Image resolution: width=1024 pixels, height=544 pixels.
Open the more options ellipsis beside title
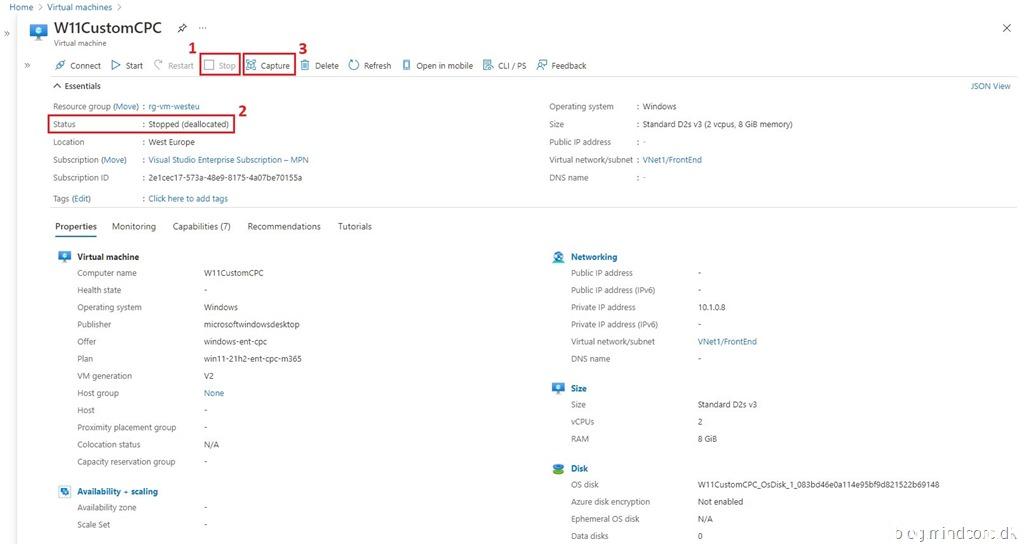(x=203, y=28)
